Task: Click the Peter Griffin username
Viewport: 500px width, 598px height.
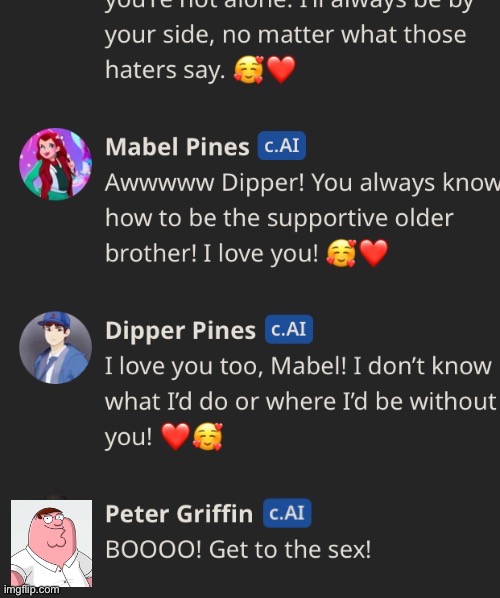Action: coord(179,514)
